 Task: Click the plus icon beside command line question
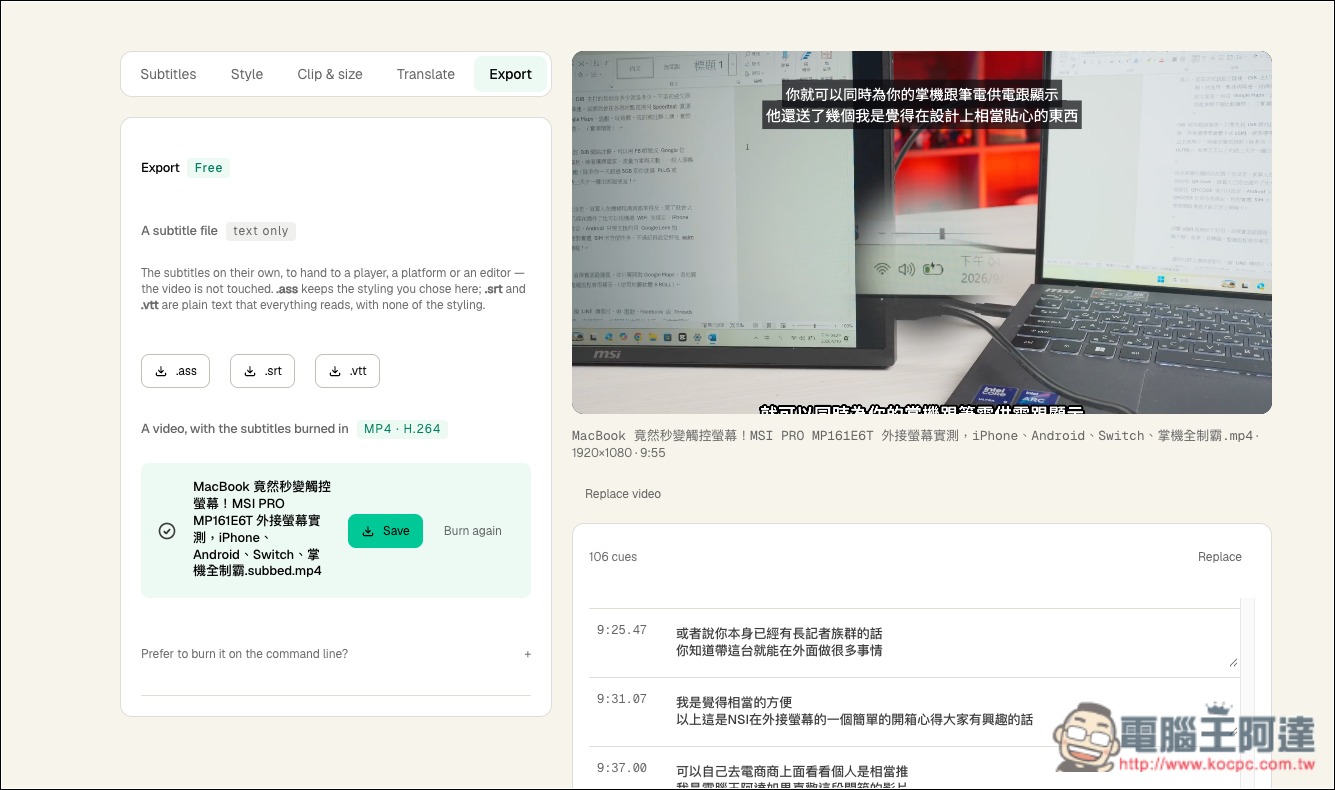[528, 654]
